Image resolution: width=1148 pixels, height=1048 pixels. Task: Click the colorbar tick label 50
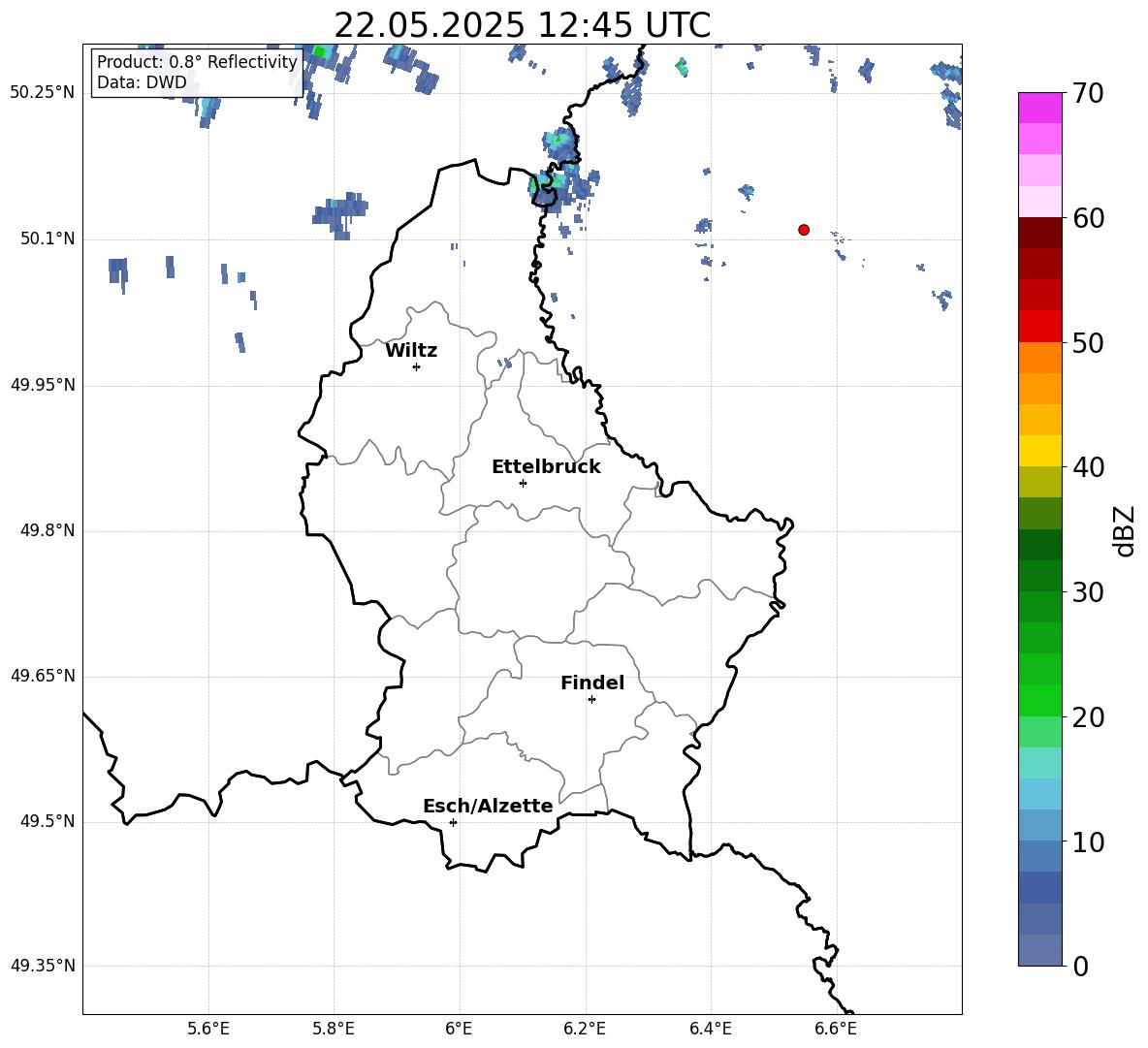[1088, 342]
